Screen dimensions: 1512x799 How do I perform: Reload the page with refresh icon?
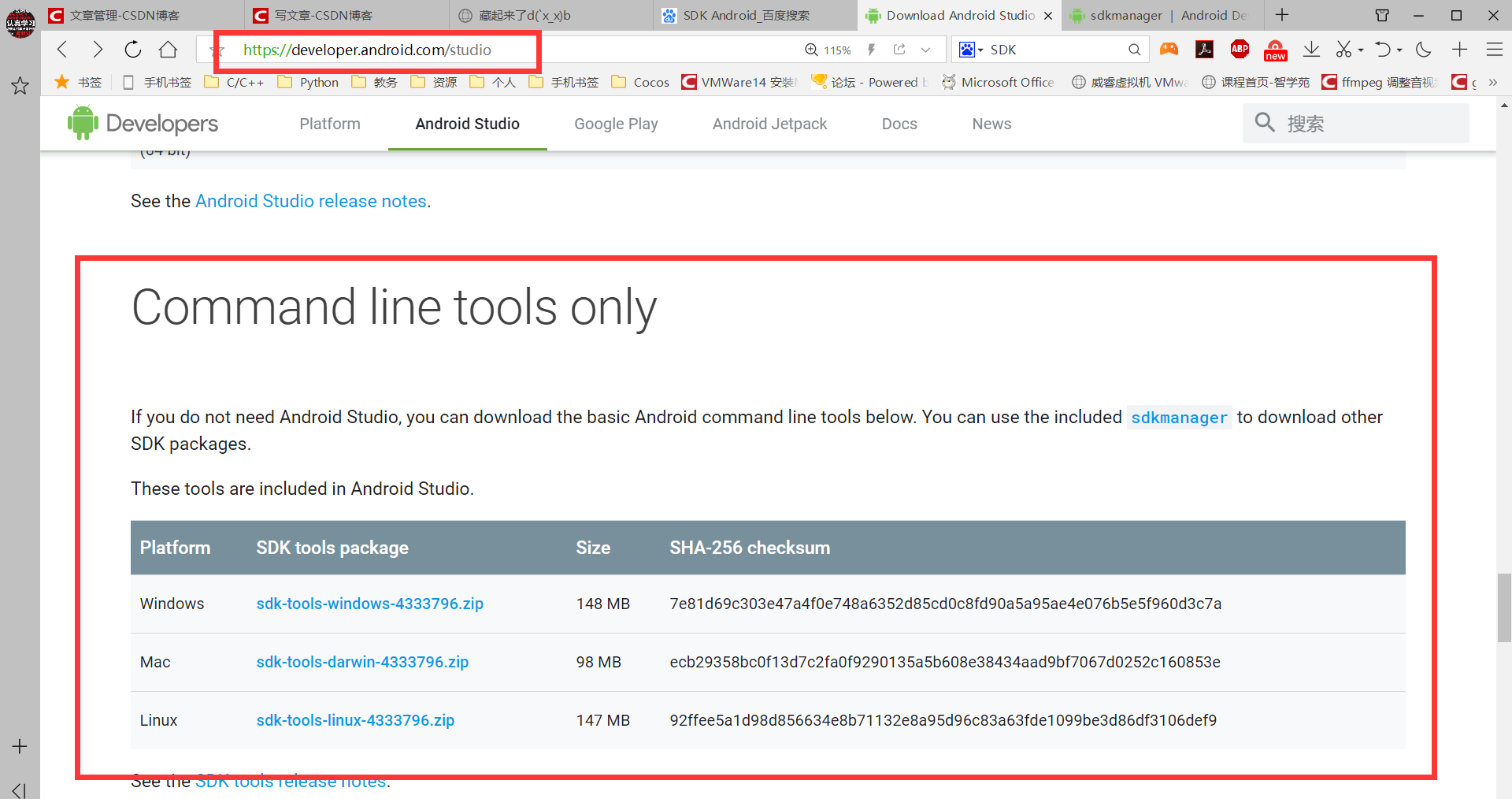pyautogui.click(x=132, y=50)
